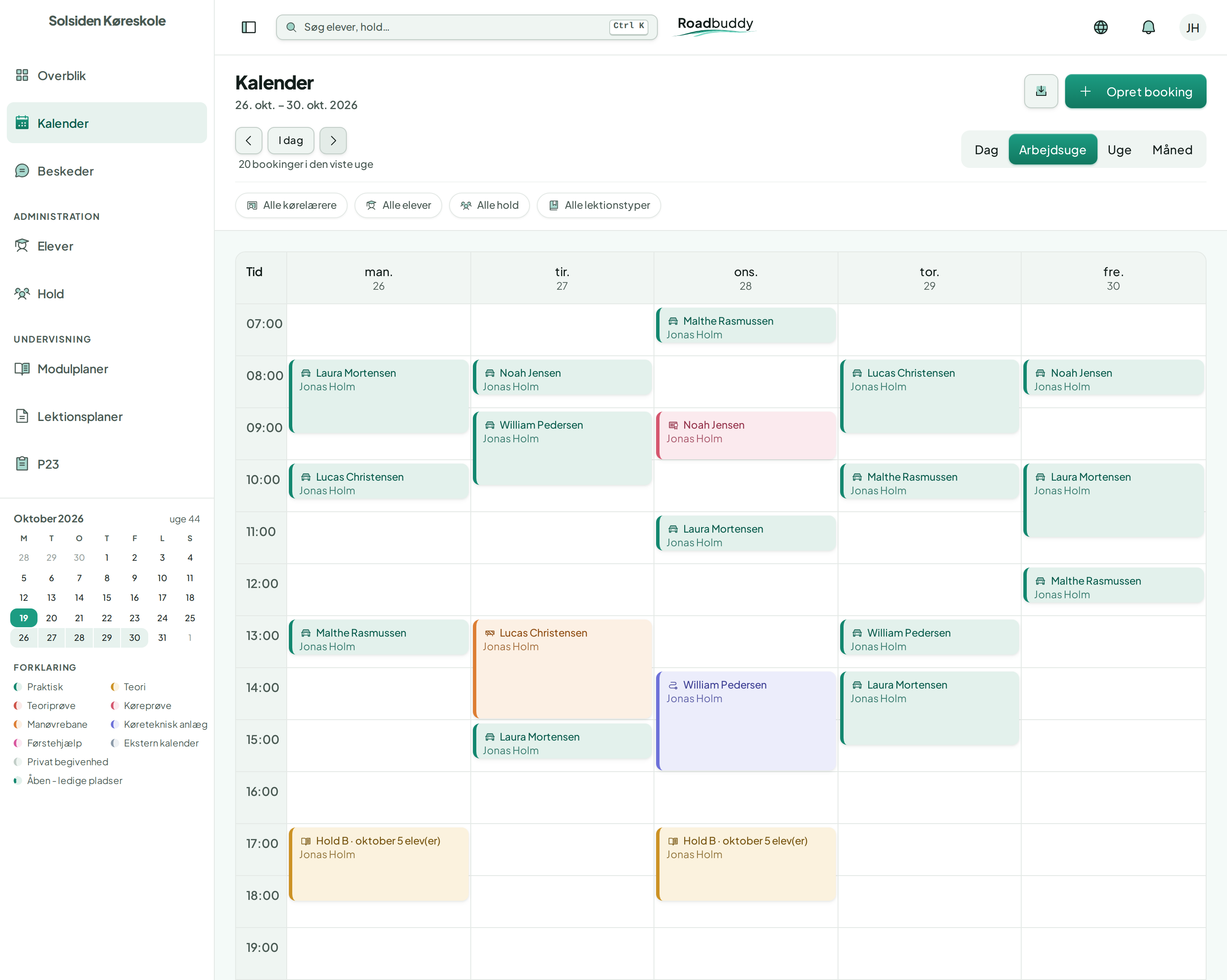Screen dimensions: 1227x980
Task: Open Hold B oktober booking on Monday
Action: [378, 865]
